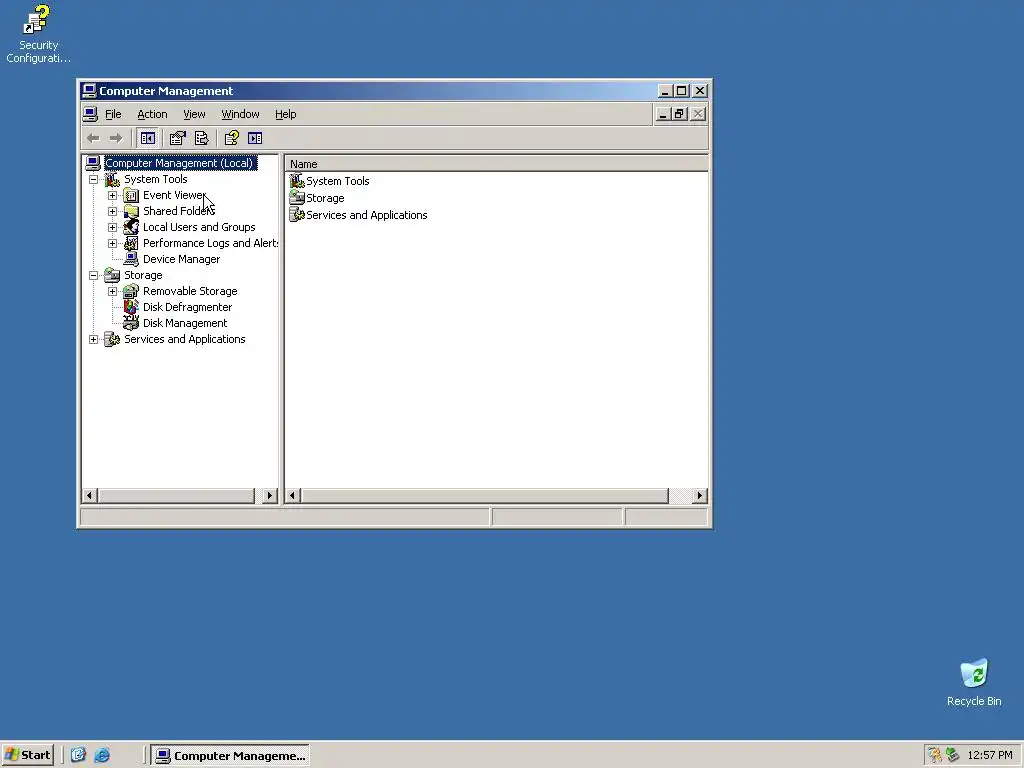
Task: Launch Internet Explorer from Quick Launch
Action: [x=102, y=756]
